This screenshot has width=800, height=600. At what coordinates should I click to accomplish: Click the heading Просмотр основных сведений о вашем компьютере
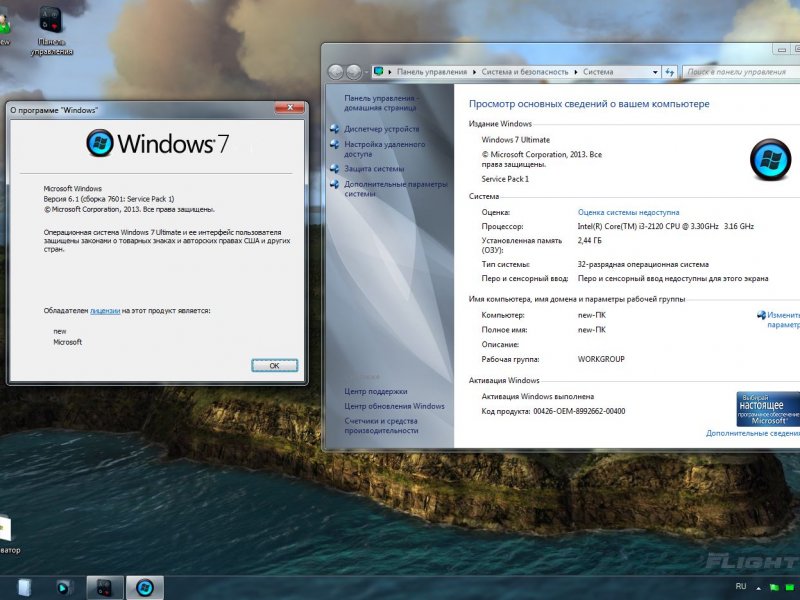coord(589,104)
